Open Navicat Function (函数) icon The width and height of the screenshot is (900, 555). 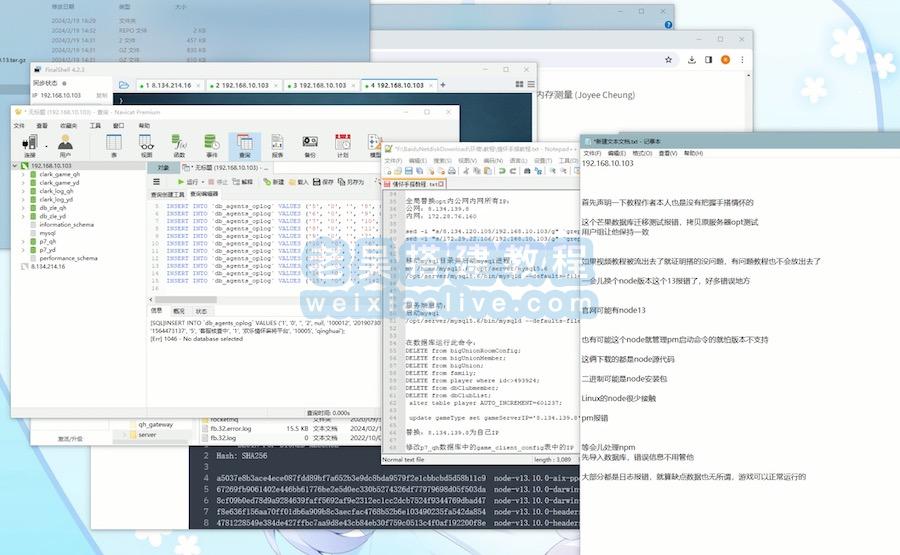point(179,145)
